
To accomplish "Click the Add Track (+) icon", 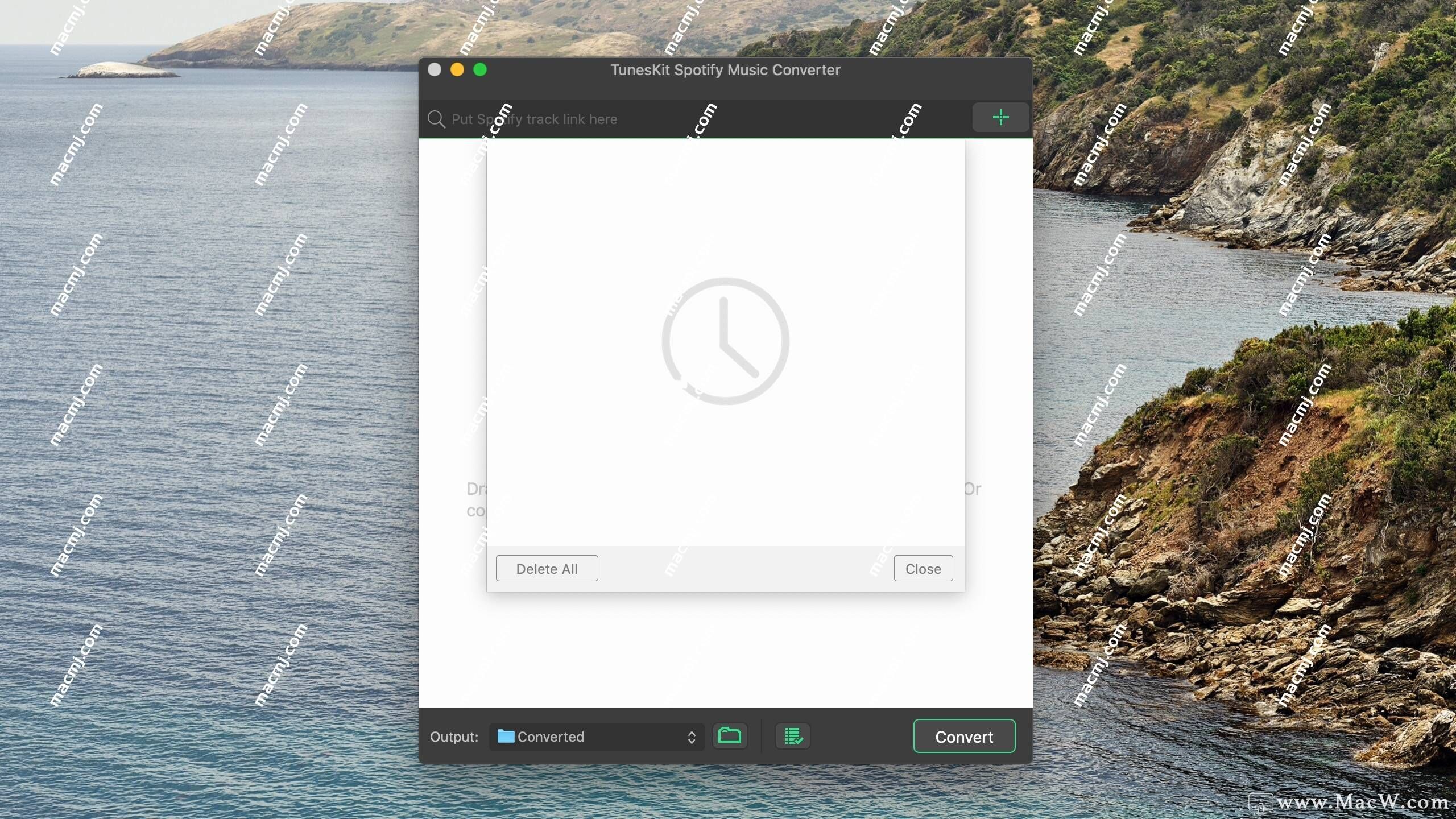I will click(x=1000, y=118).
